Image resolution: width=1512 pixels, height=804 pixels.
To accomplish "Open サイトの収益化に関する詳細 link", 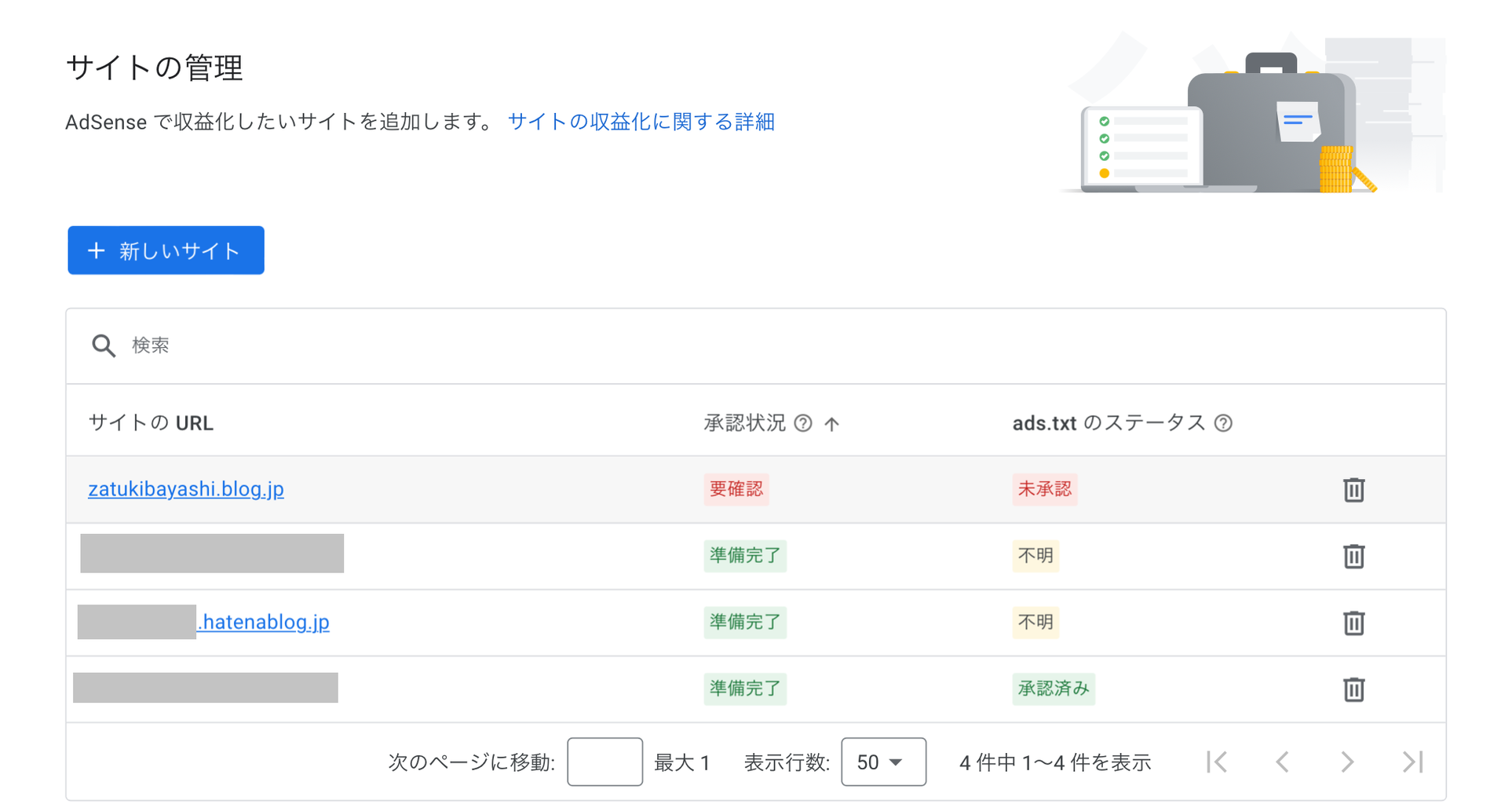I will click(x=641, y=122).
